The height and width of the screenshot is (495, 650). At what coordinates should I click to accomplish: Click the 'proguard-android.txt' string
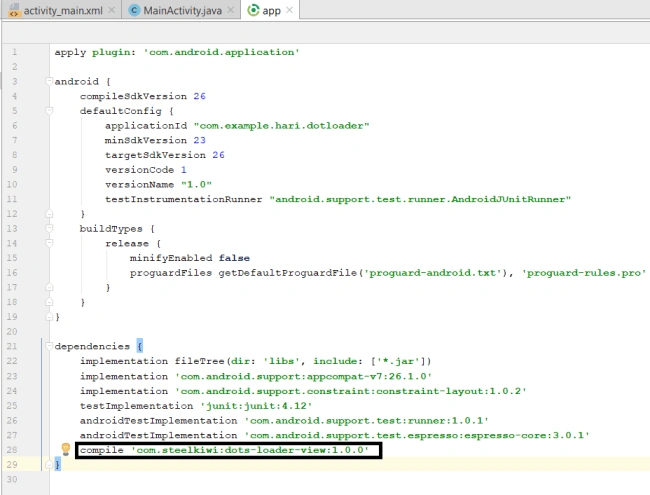pyautogui.click(x=435, y=273)
